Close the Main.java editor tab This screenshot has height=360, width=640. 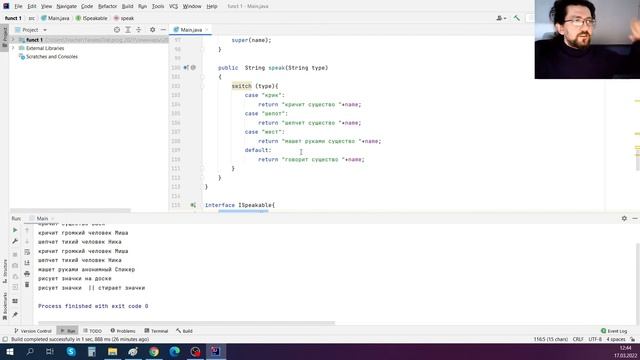pyautogui.click(x=207, y=30)
